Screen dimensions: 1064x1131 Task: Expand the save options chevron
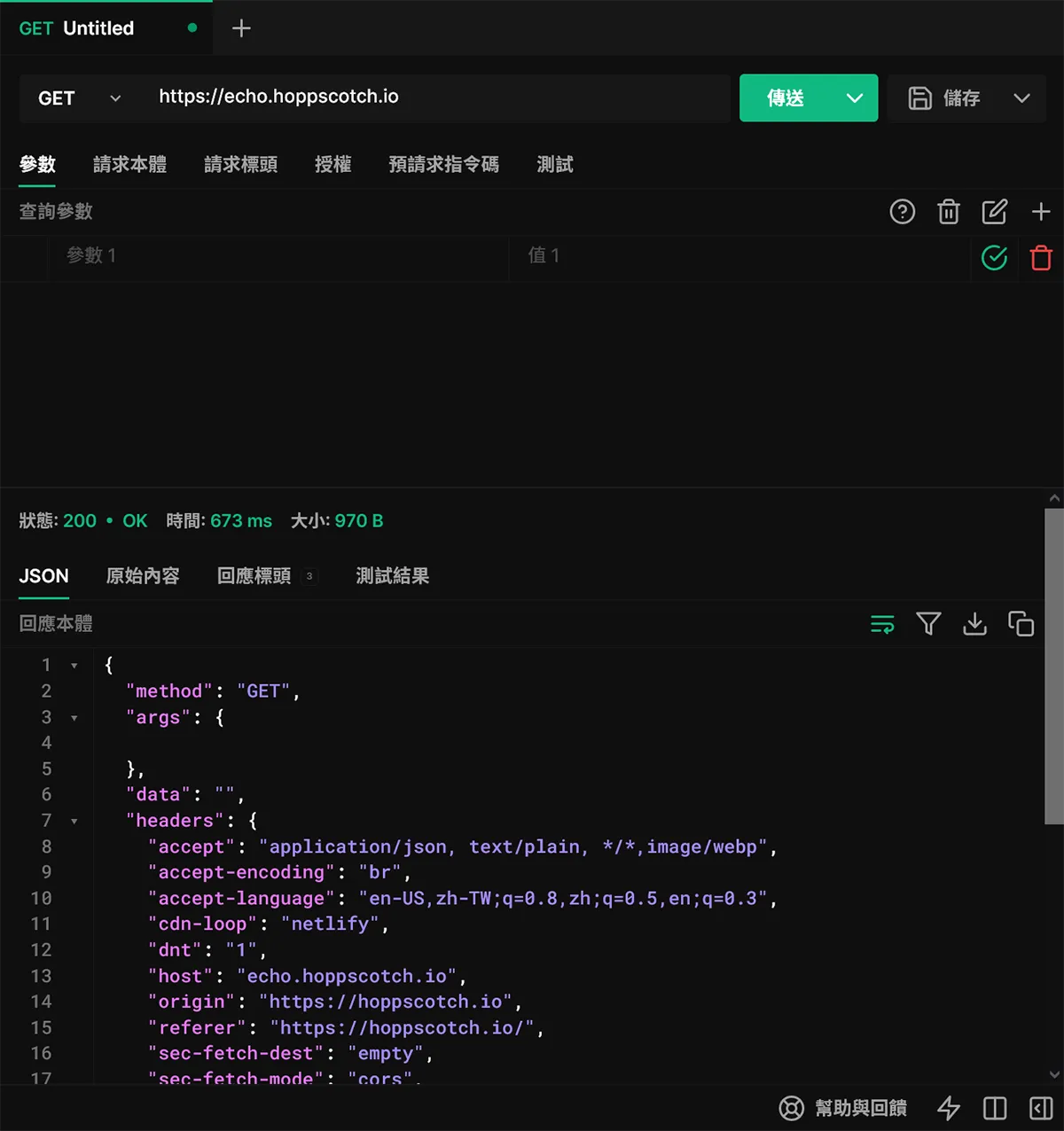(1021, 98)
